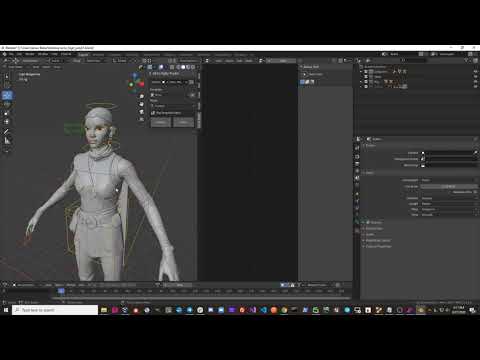Toggle visibility eye of first outliner collection
The height and width of the screenshot is (360, 480).
[x=475, y=71]
